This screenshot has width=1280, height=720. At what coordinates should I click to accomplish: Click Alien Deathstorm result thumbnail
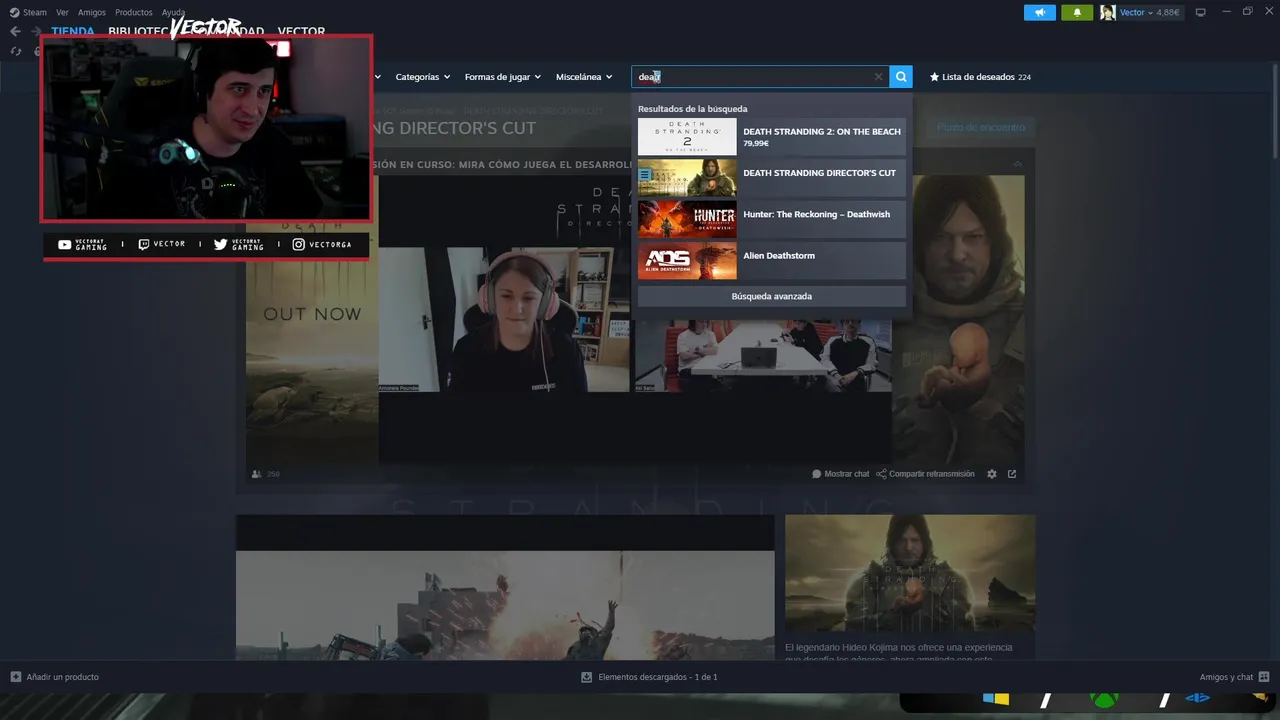click(687, 260)
